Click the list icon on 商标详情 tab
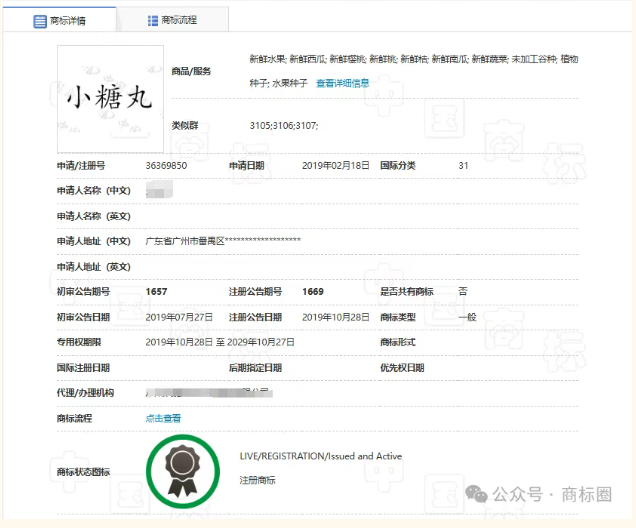Viewport: 636px width, 528px height. tap(40, 20)
